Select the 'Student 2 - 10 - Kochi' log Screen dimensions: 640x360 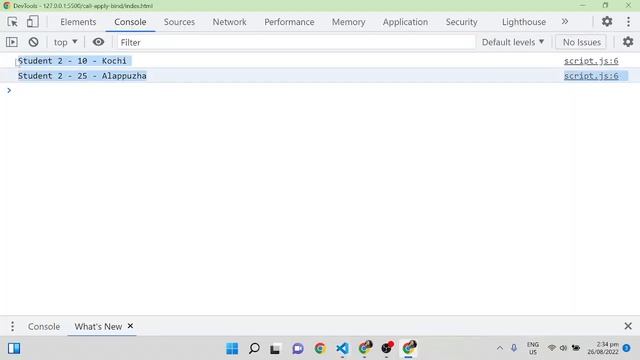click(x=73, y=61)
